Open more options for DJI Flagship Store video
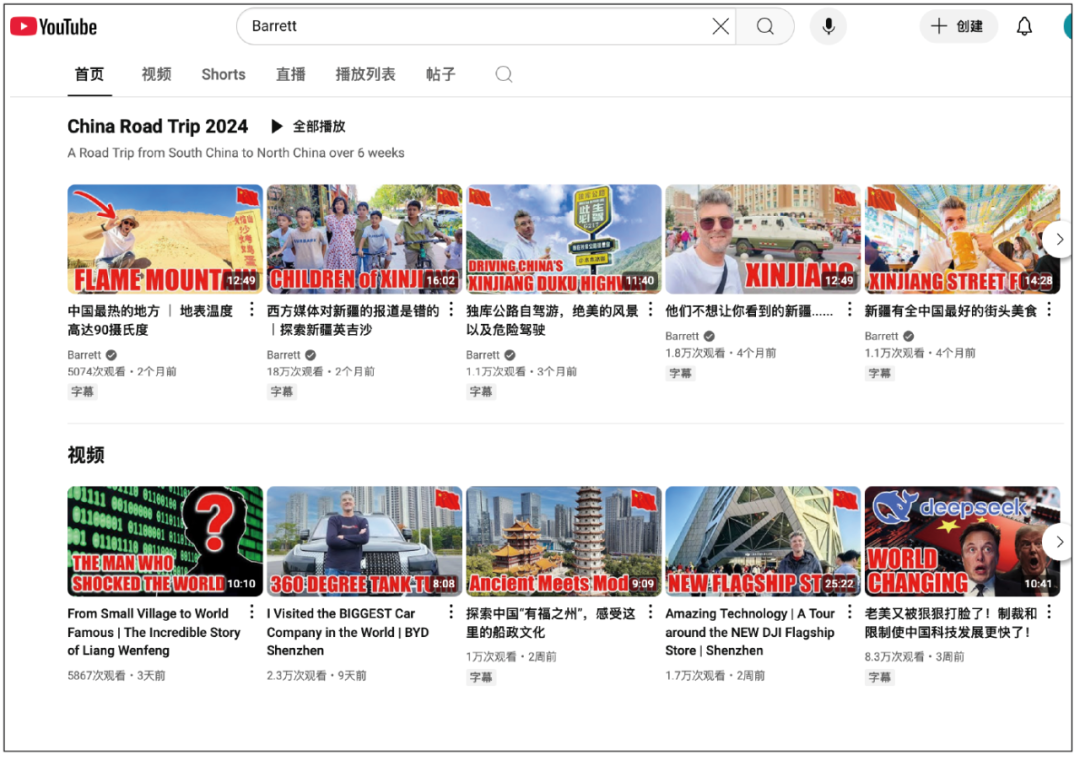Screen dimensions: 1080x761 pos(849,612)
